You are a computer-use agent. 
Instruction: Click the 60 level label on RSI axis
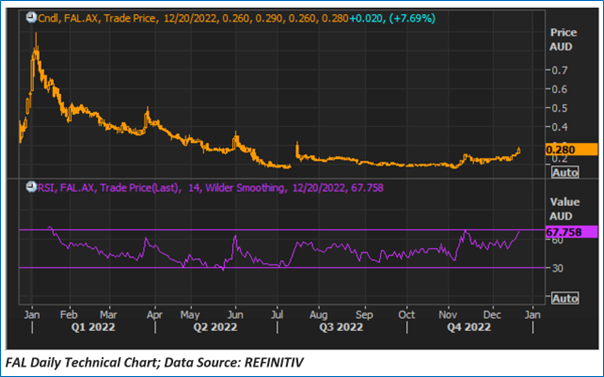557,241
